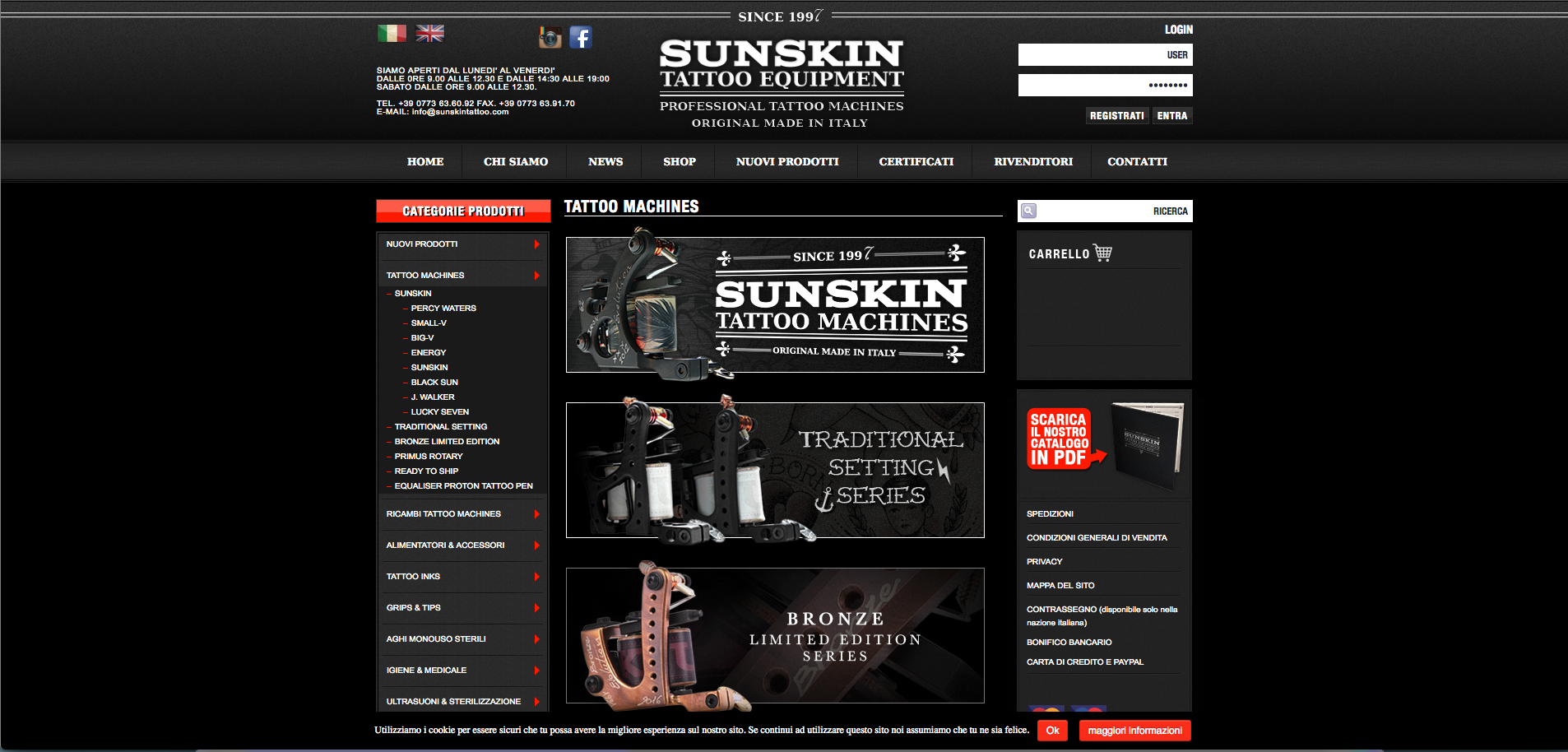This screenshot has width=1568, height=752.
Task: Open the Facebook page icon
Action: tap(581, 37)
